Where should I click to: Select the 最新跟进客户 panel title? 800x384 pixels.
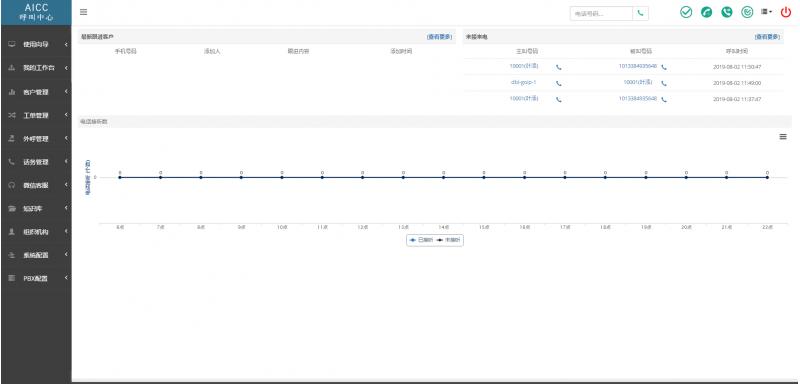point(97,37)
